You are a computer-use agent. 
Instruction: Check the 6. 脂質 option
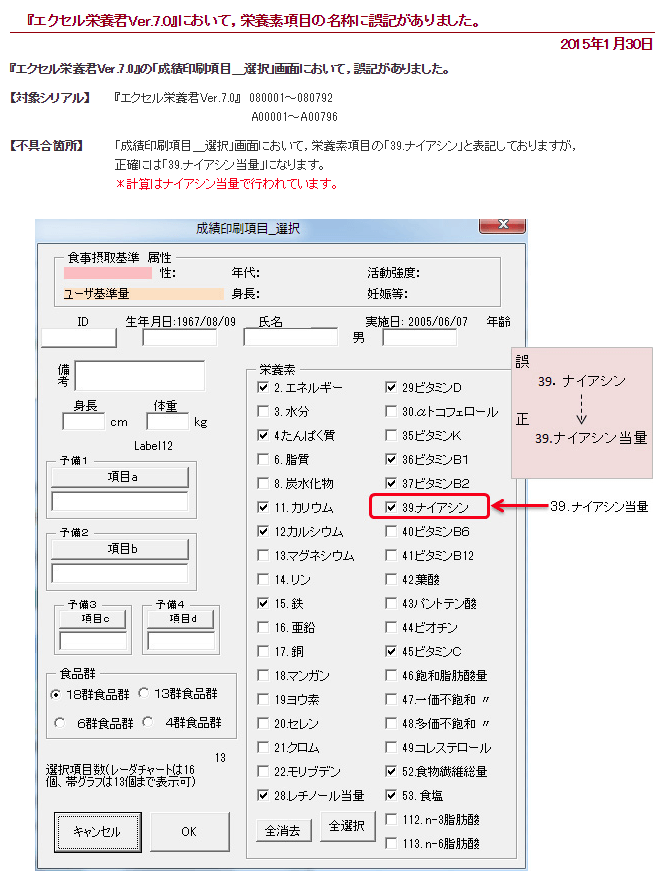(x=262, y=460)
